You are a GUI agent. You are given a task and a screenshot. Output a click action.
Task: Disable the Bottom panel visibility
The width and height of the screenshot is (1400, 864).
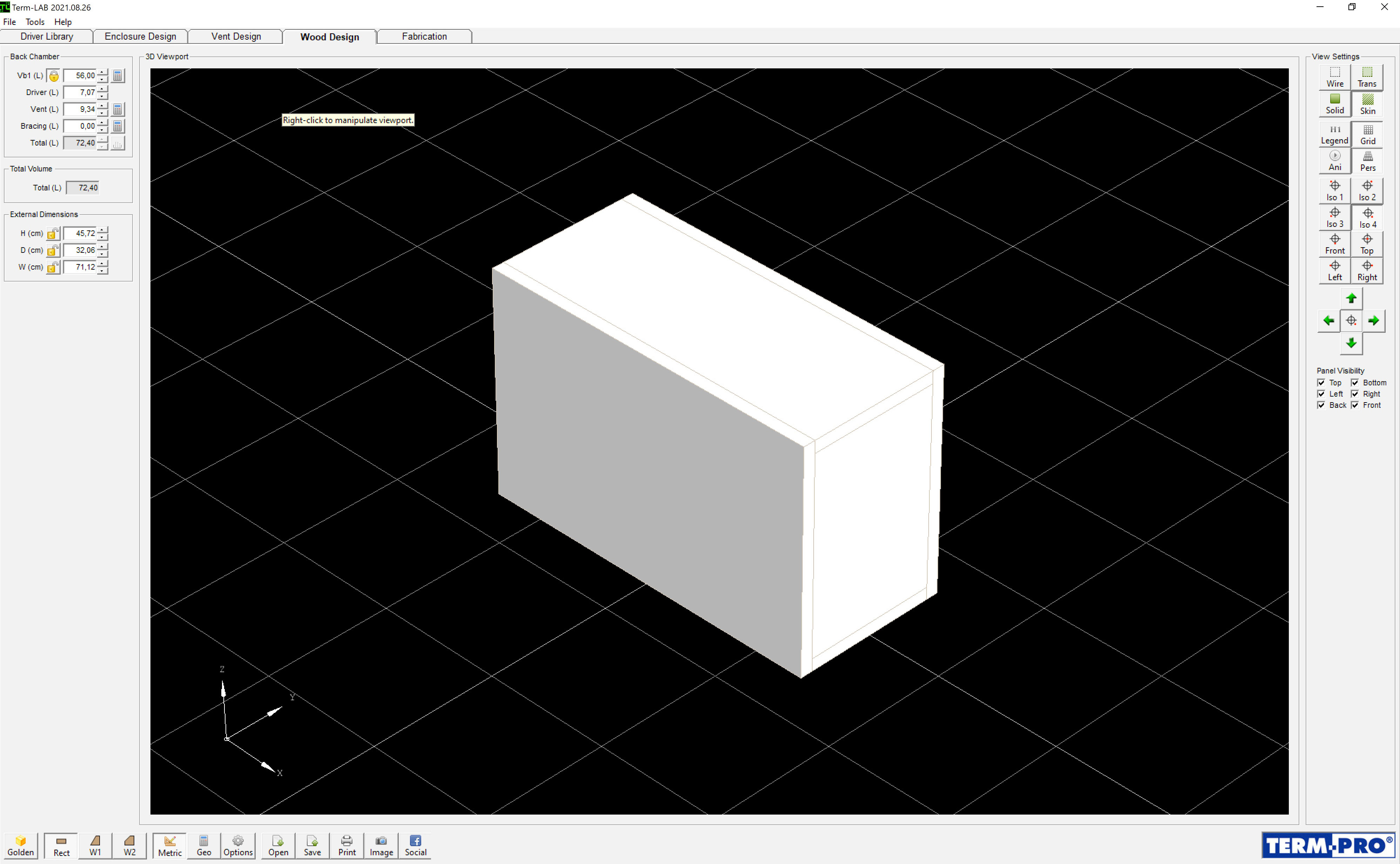click(1354, 382)
